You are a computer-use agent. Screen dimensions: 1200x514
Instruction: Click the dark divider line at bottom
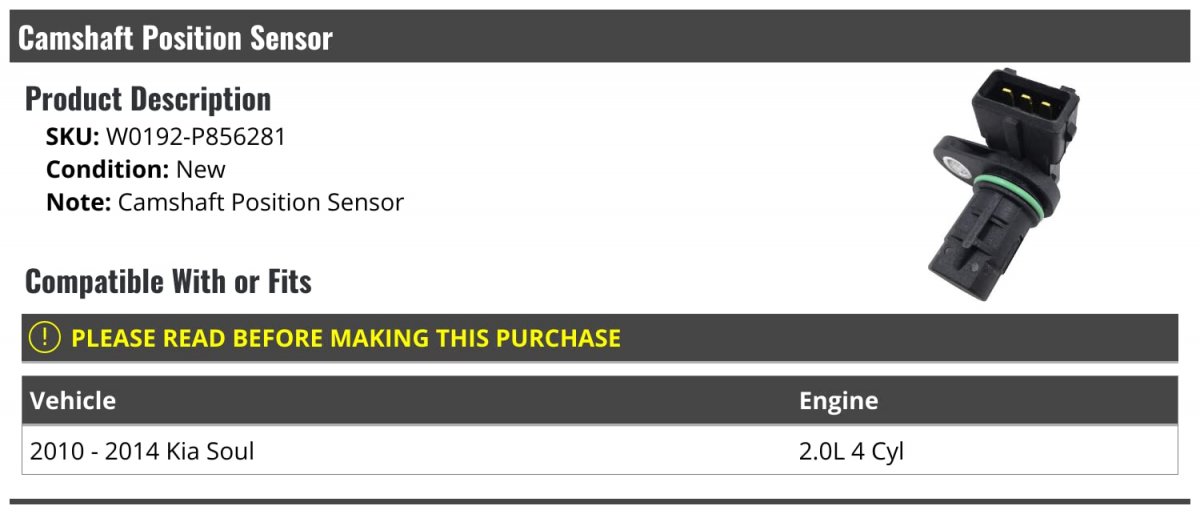[600, 501]
